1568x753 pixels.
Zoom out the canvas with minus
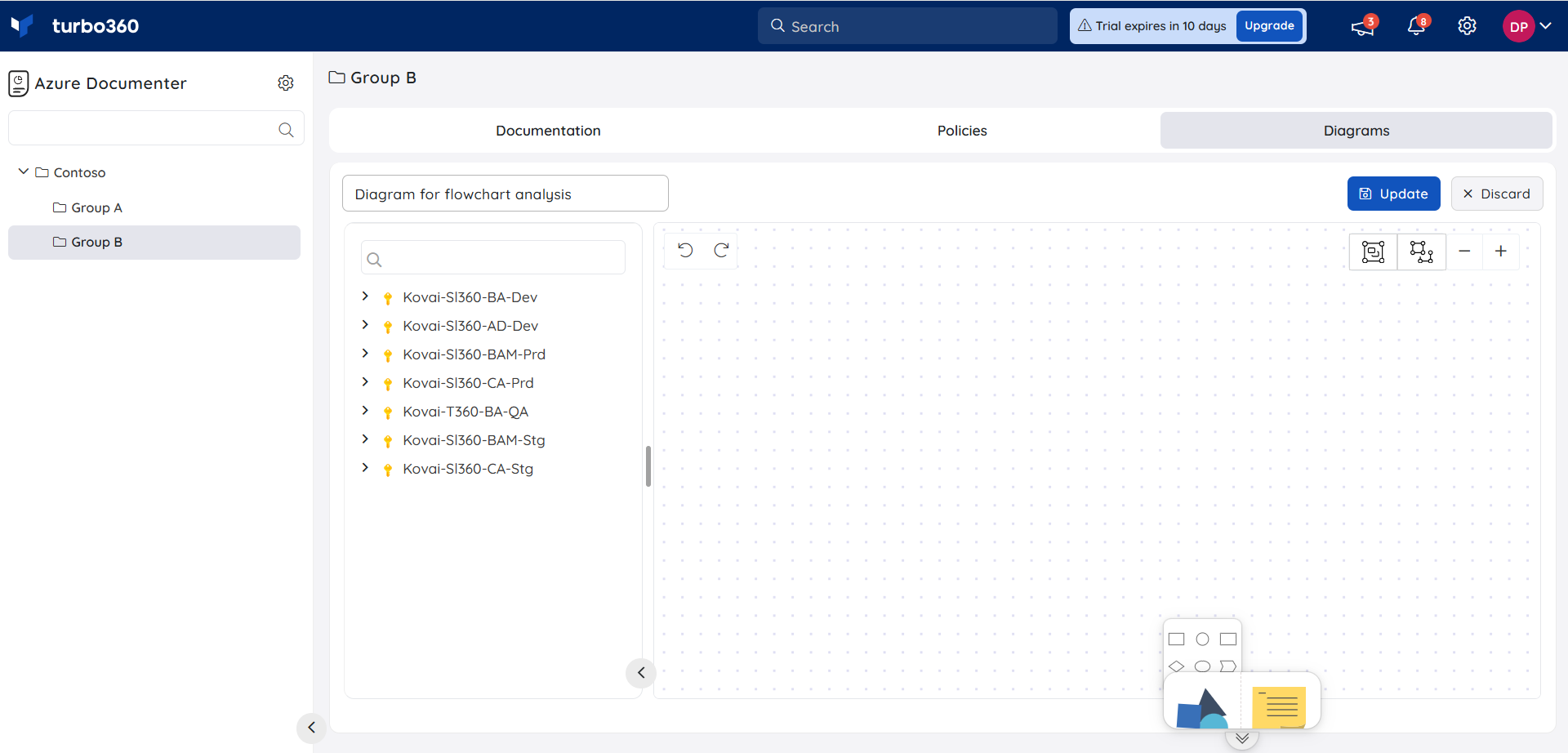click(1464, 252)
